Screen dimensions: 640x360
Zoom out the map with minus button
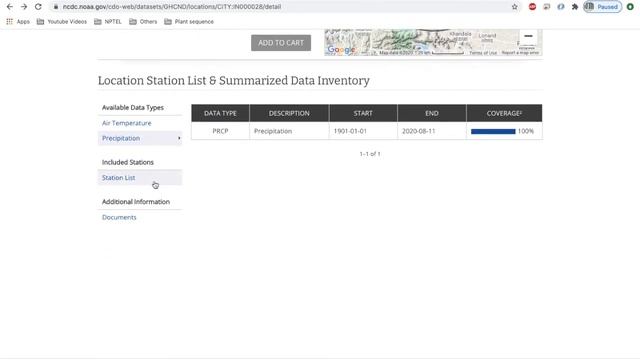pyautogui.click(x=528, y=36)
